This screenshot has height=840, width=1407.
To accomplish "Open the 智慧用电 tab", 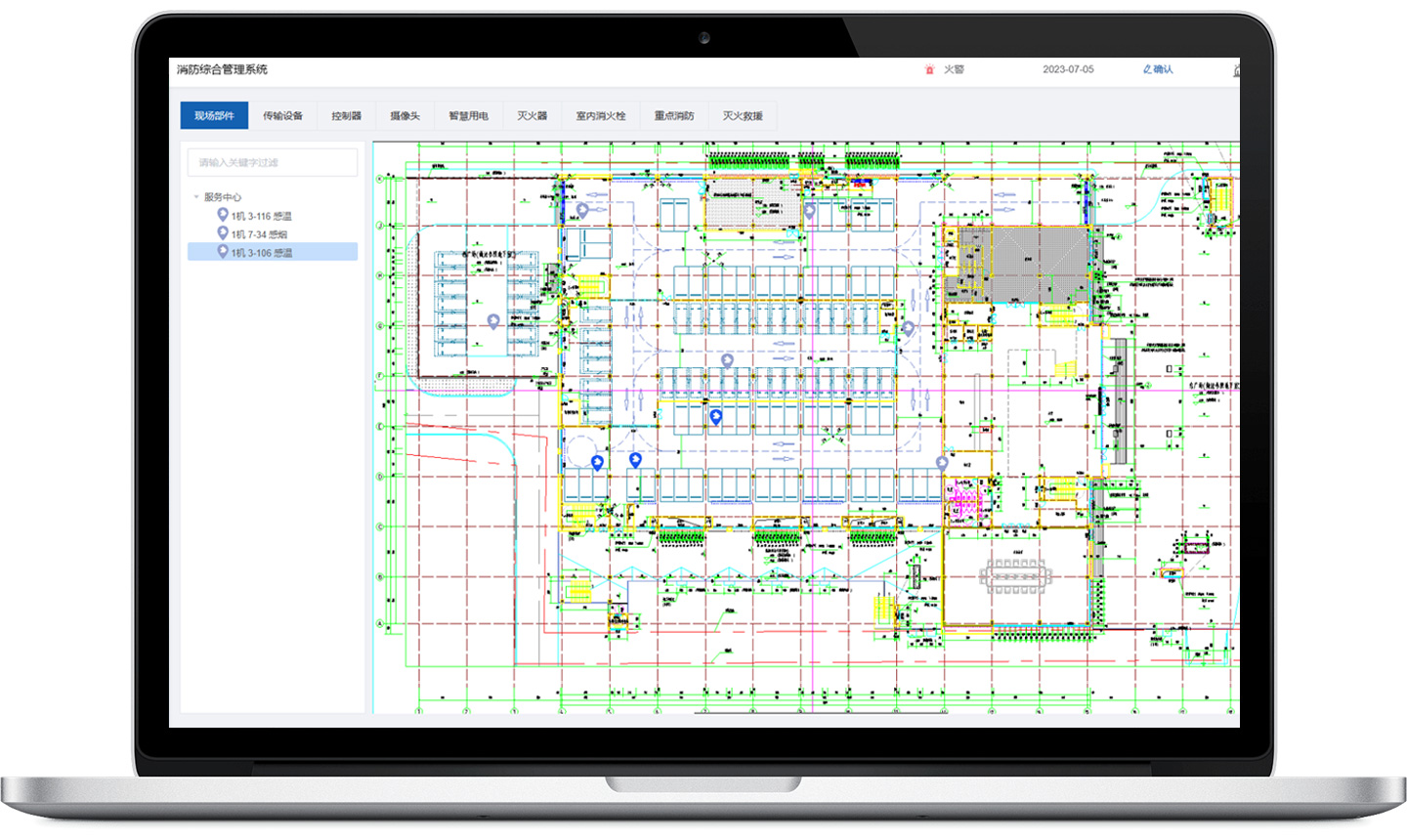I will 468,115.
